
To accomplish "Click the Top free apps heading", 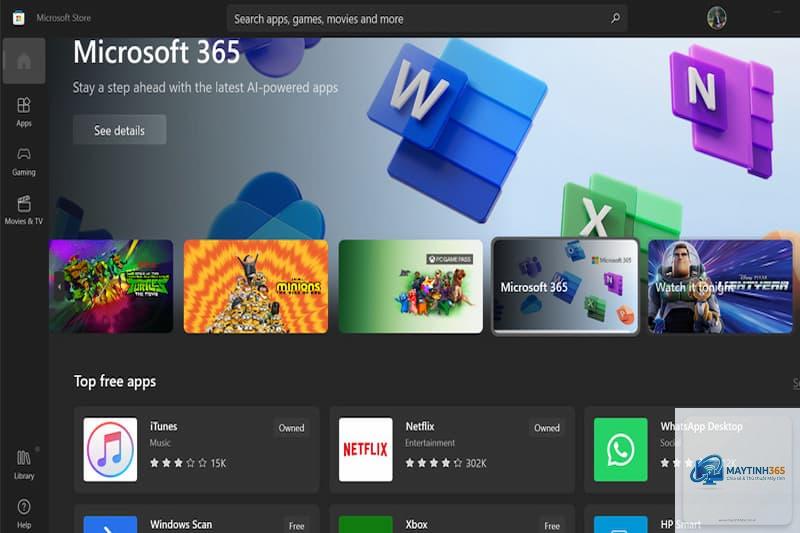I will (115, 381).
